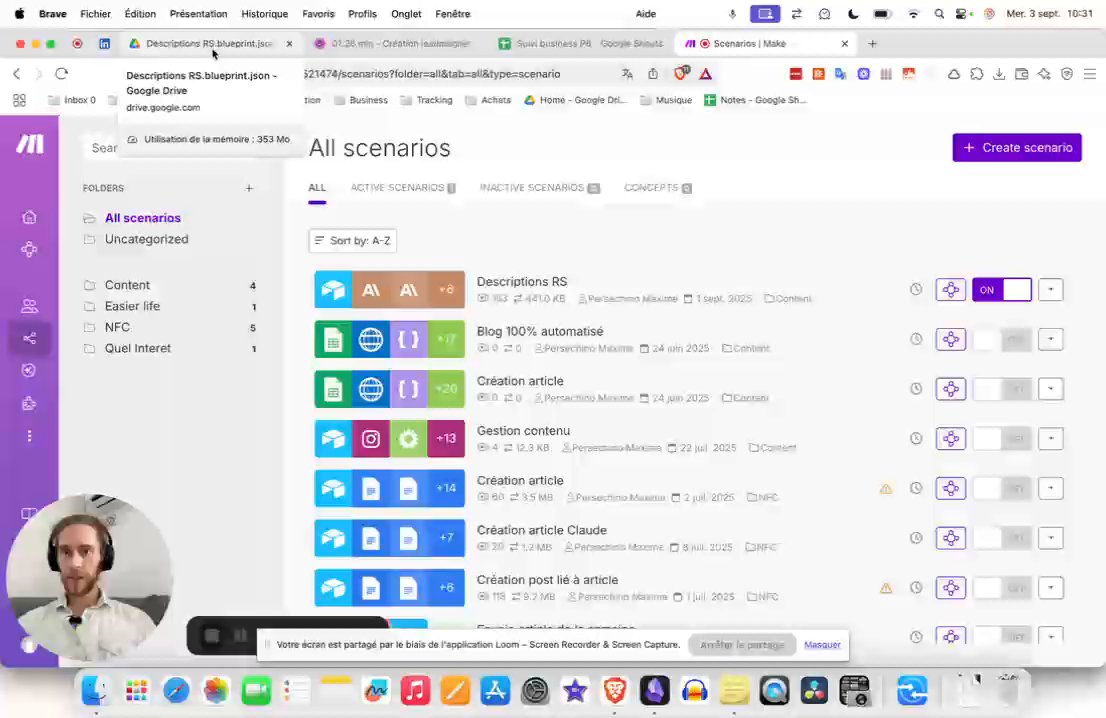Open Brave extensions puzzle icon
Screen dimensions: 1106x718
tap(976, 73)
